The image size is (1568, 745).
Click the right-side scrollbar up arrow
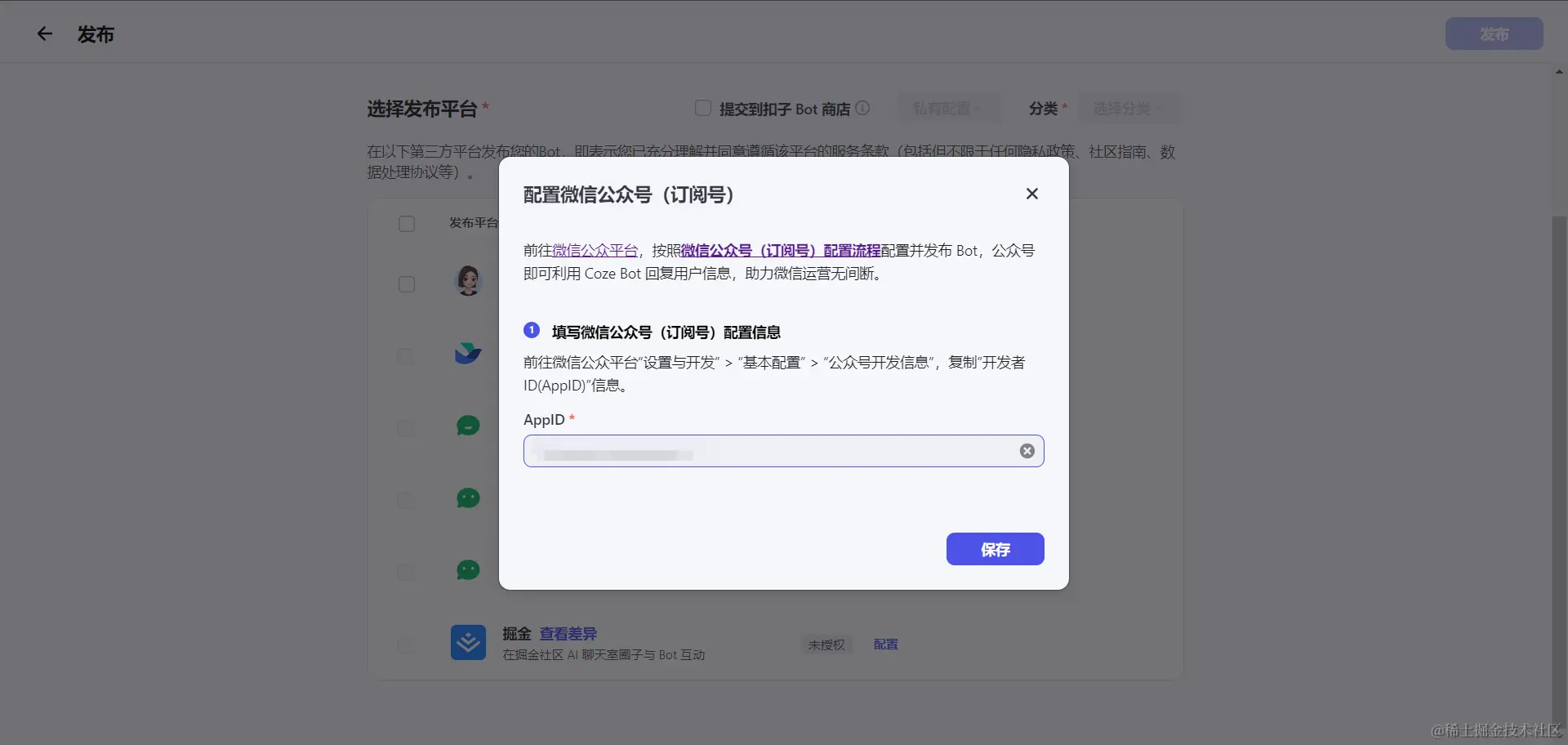(1558, 72)
